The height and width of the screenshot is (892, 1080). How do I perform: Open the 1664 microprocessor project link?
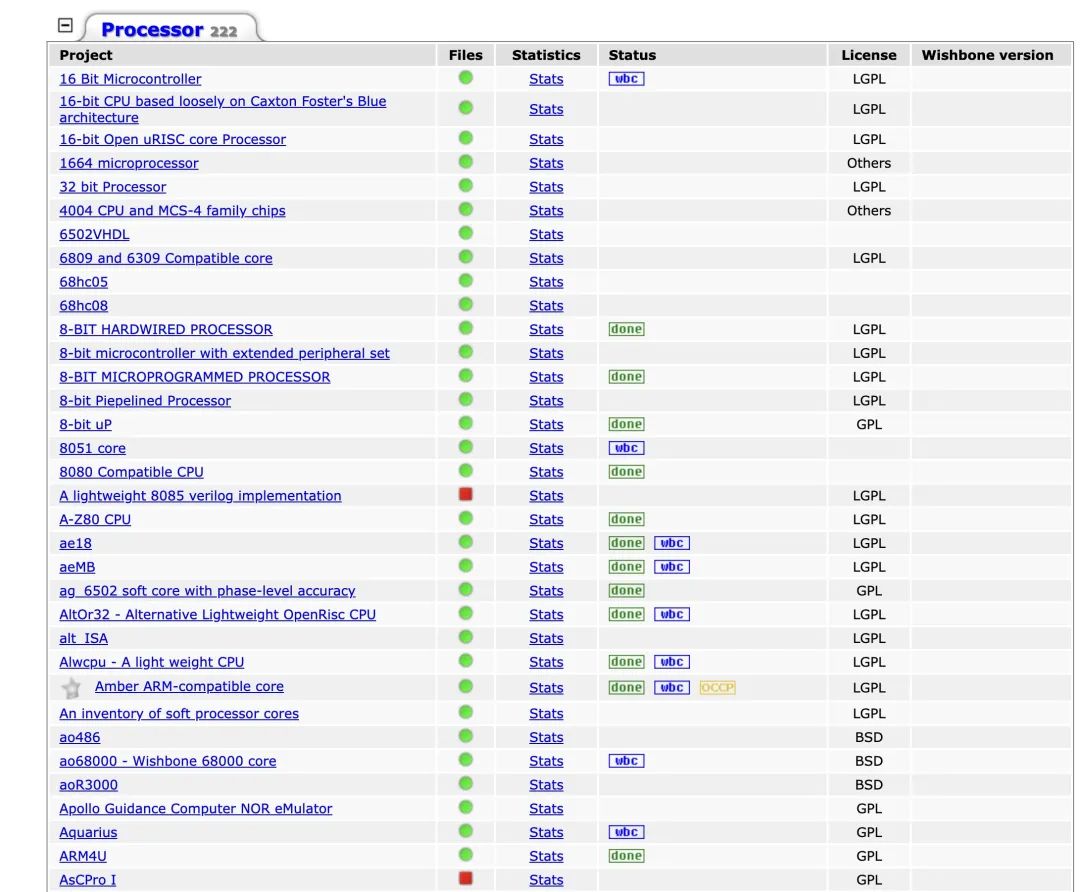[129, 163]
